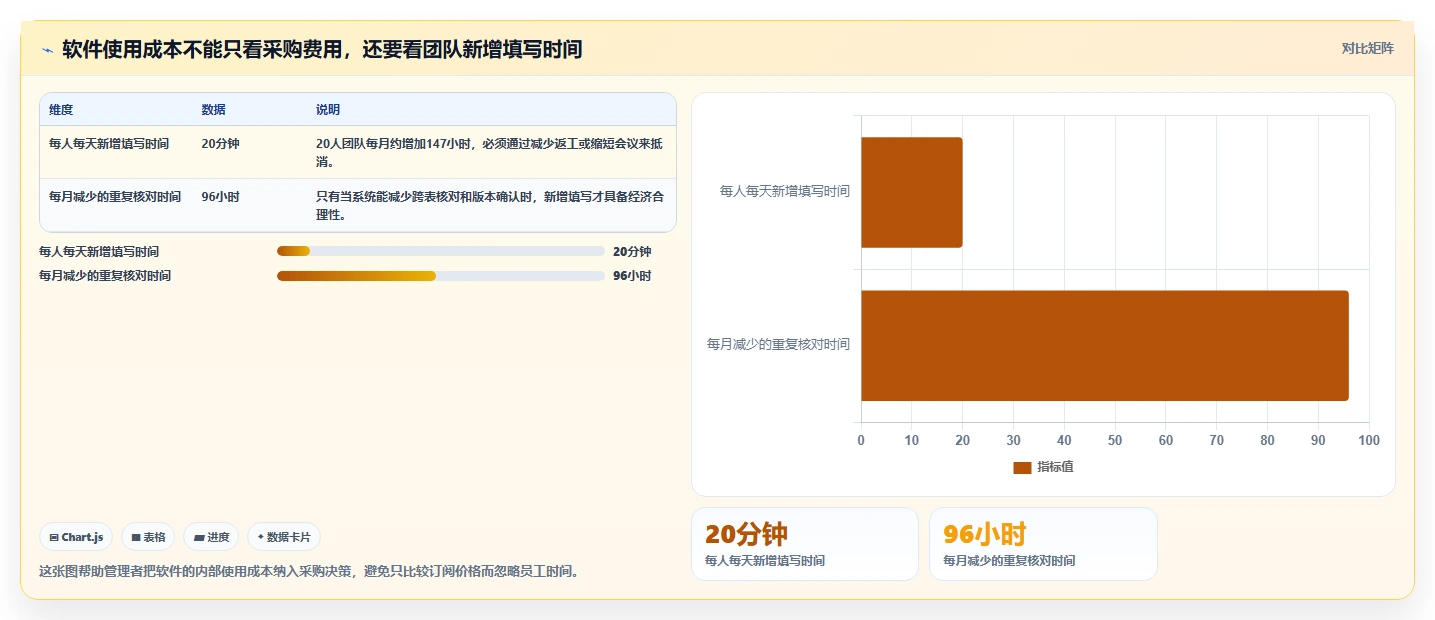Click the chart bar for 每人每天新增填写时间
Viewport: 1435px width, 620px height.
coord(911,192)
